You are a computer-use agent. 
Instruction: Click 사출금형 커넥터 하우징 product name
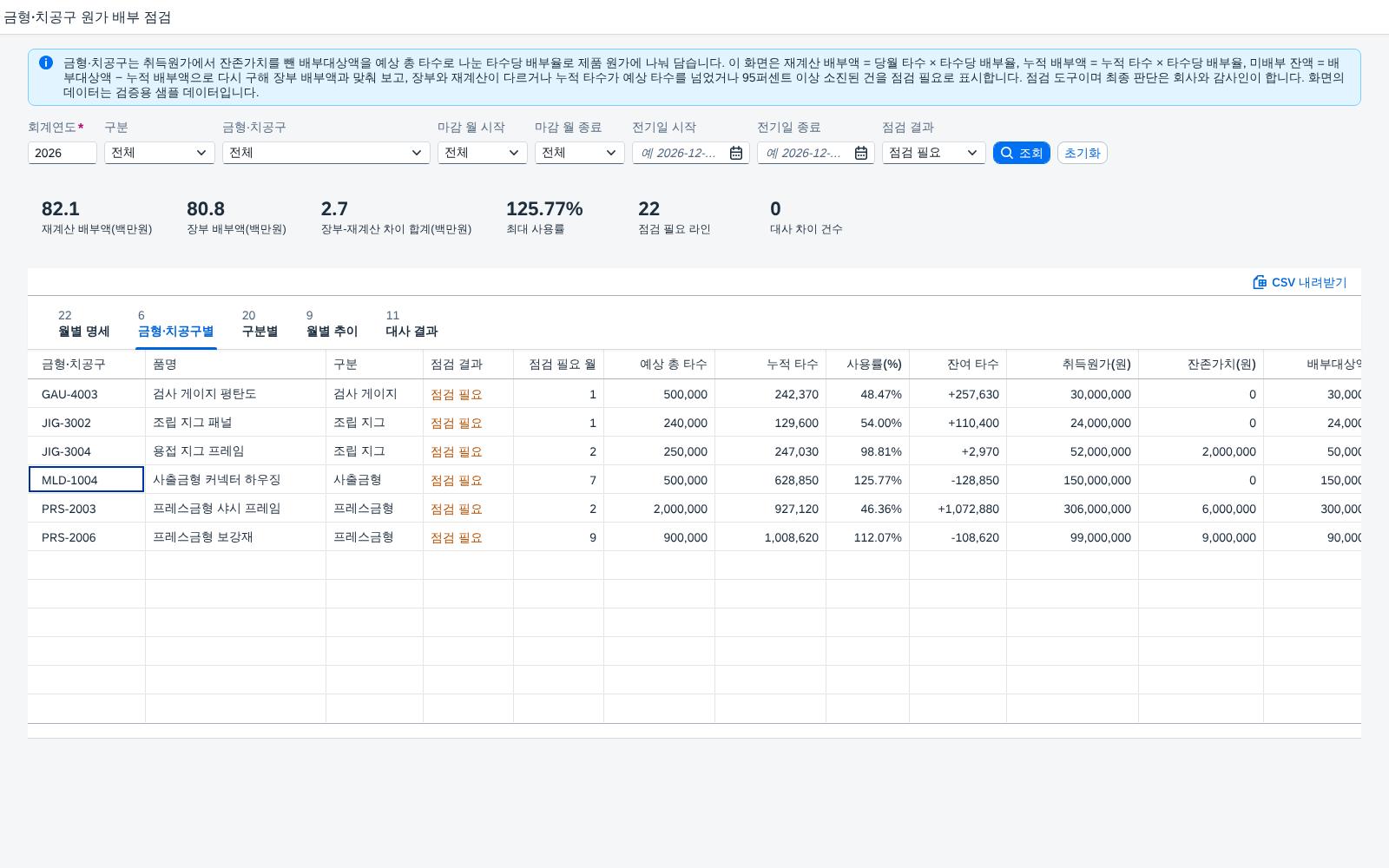[x=217, y=480]
